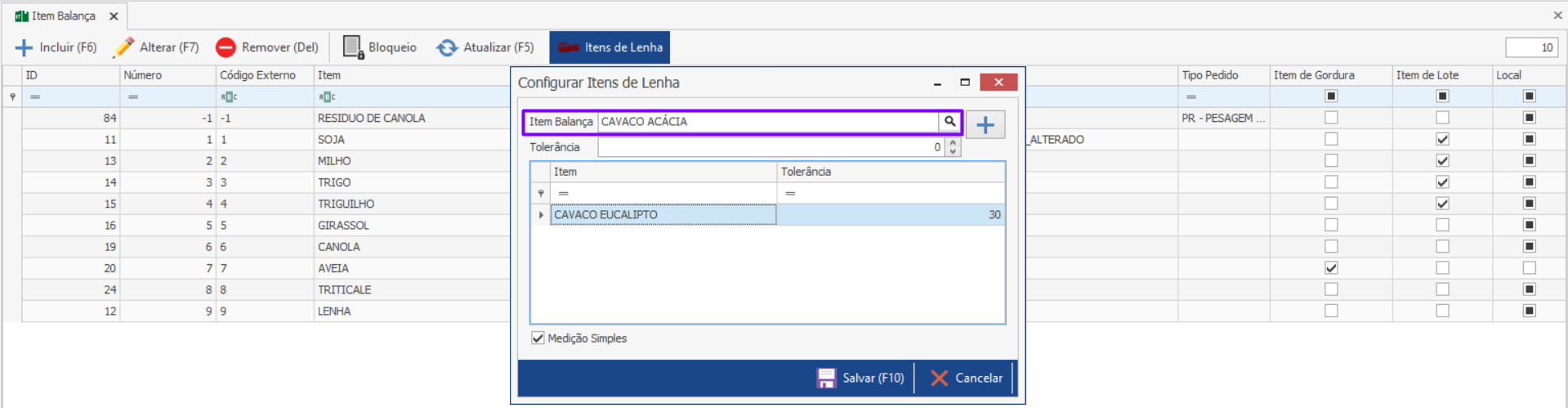Toggle Item de Gordura checkbox for LENHA row
The width and height of the screenshot is (1568, 408).
(1331, 311)
